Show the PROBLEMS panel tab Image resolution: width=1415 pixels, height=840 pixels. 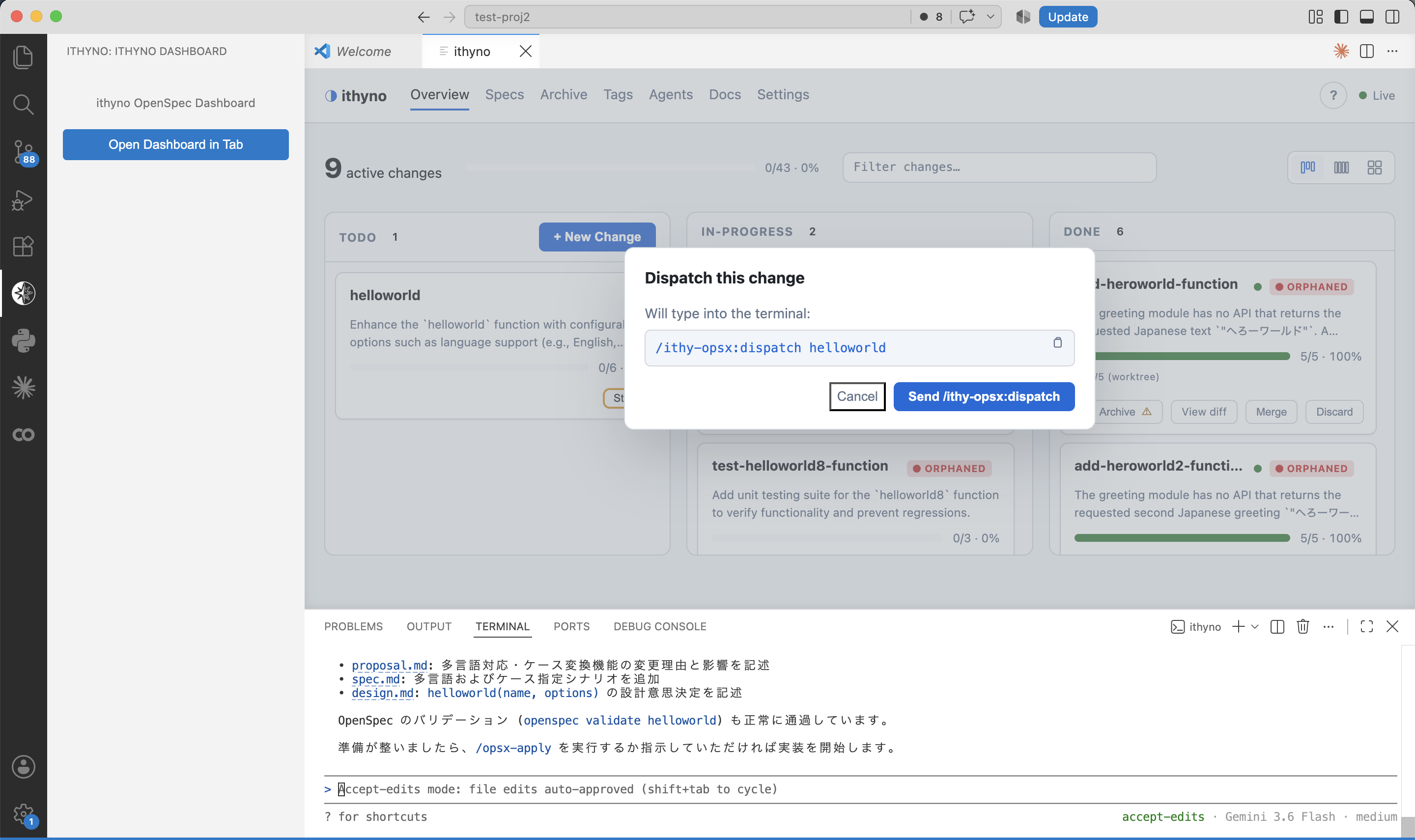[x=354, y=627]
